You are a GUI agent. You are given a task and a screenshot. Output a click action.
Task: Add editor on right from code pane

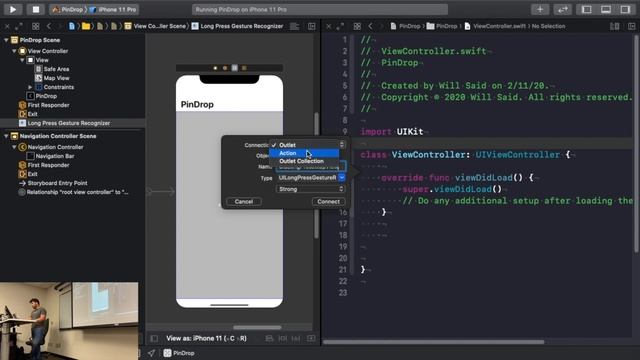(631, 26)
